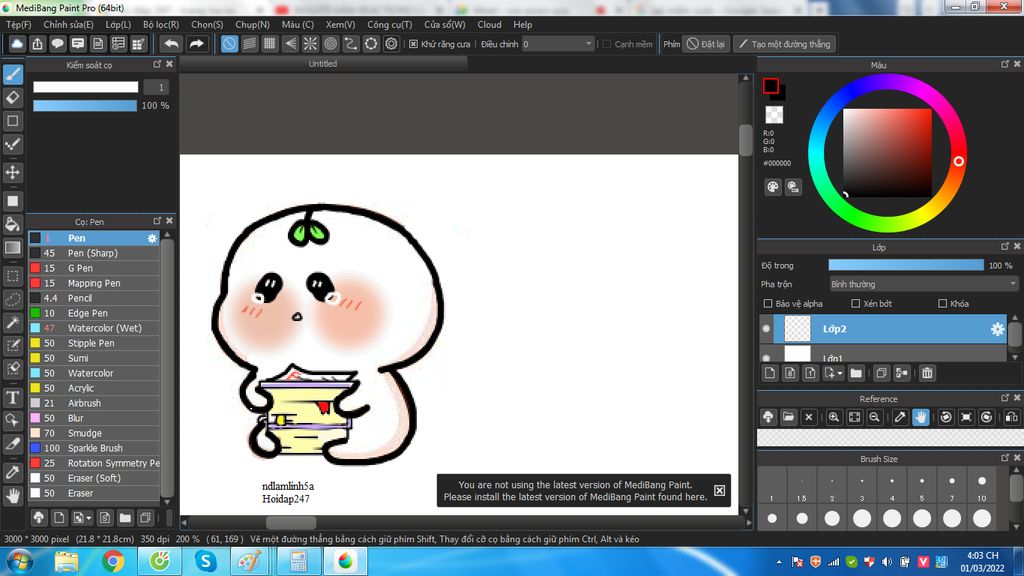Viewport: 1024px width, 576px height.
Task: Select the Magic Wand tool
Action: tap(13, 323)
